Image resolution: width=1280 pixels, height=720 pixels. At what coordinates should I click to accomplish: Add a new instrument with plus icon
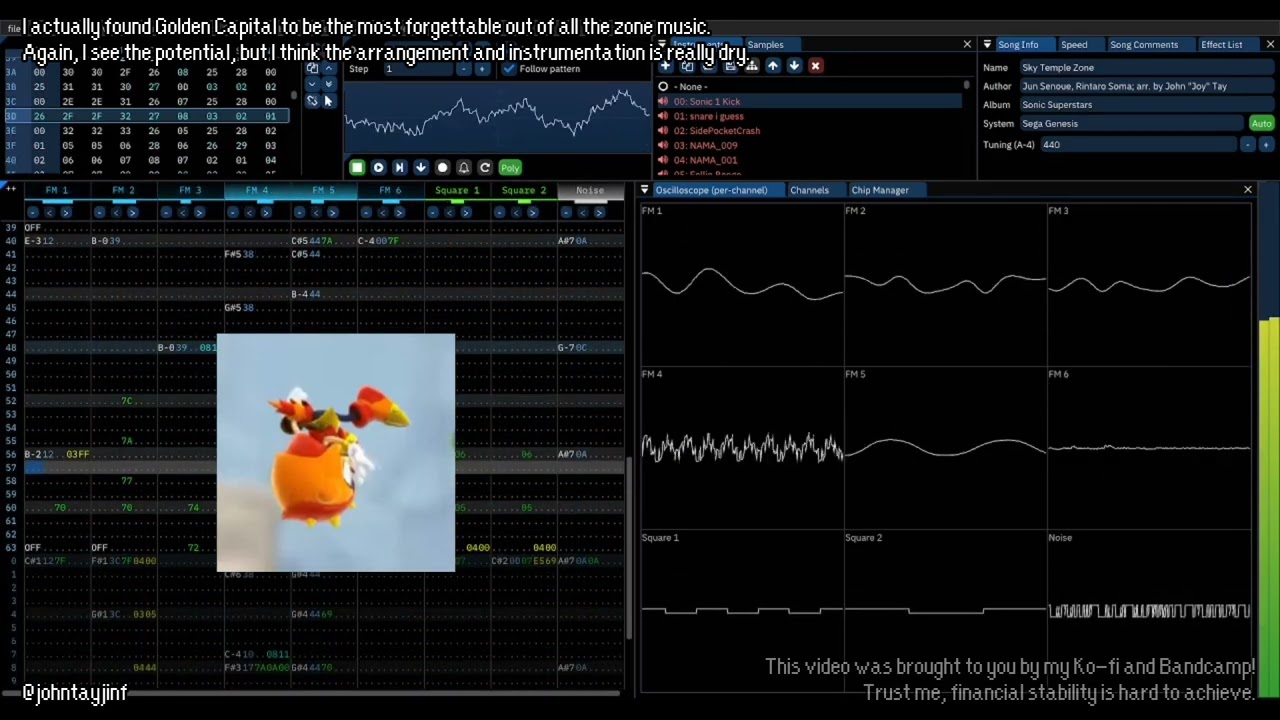tap(665, 66)
